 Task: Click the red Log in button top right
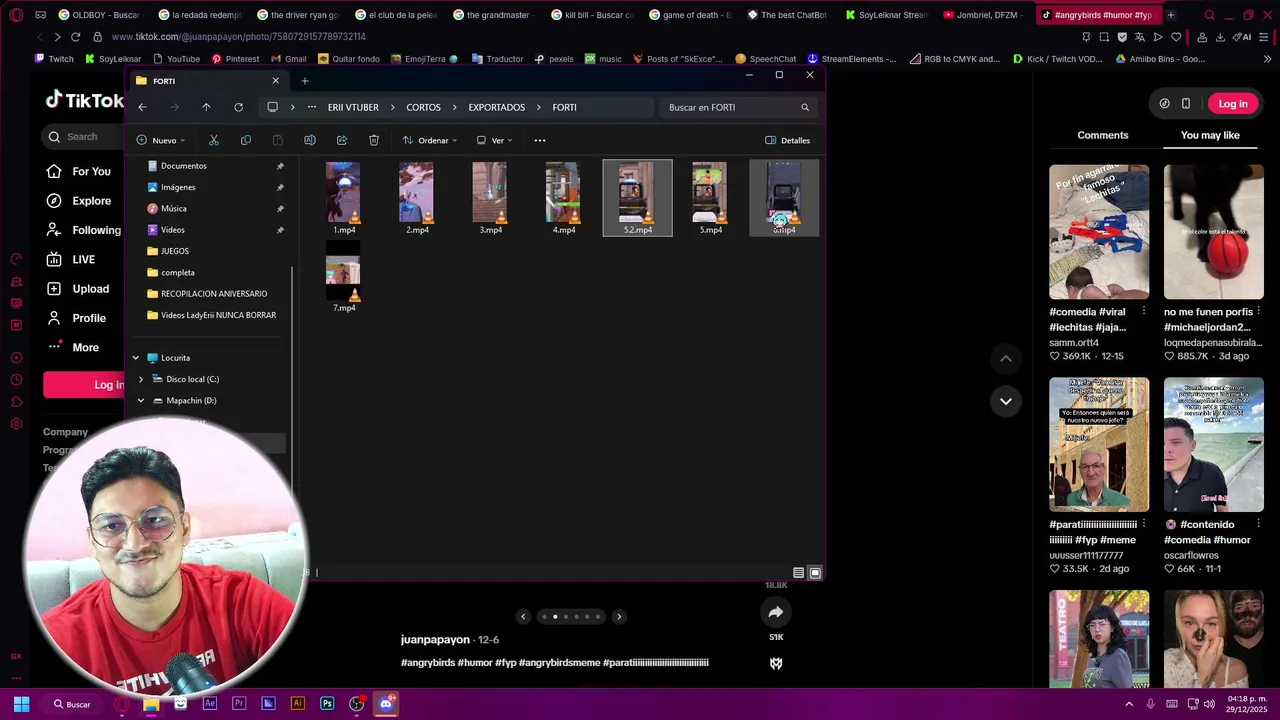pos(1233,104)
